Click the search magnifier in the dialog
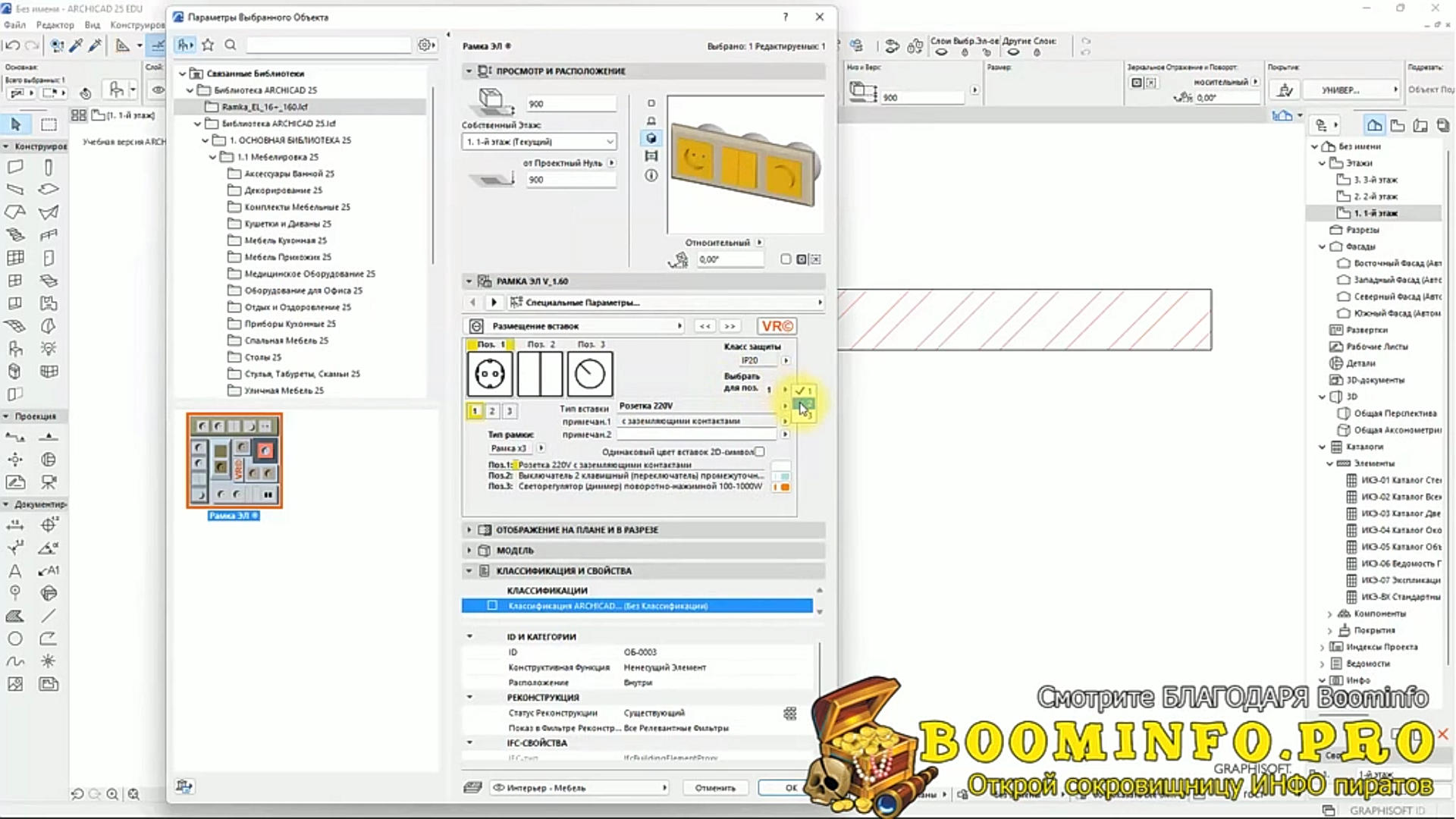The image size is (1456, 819). [x=231, y=45]
